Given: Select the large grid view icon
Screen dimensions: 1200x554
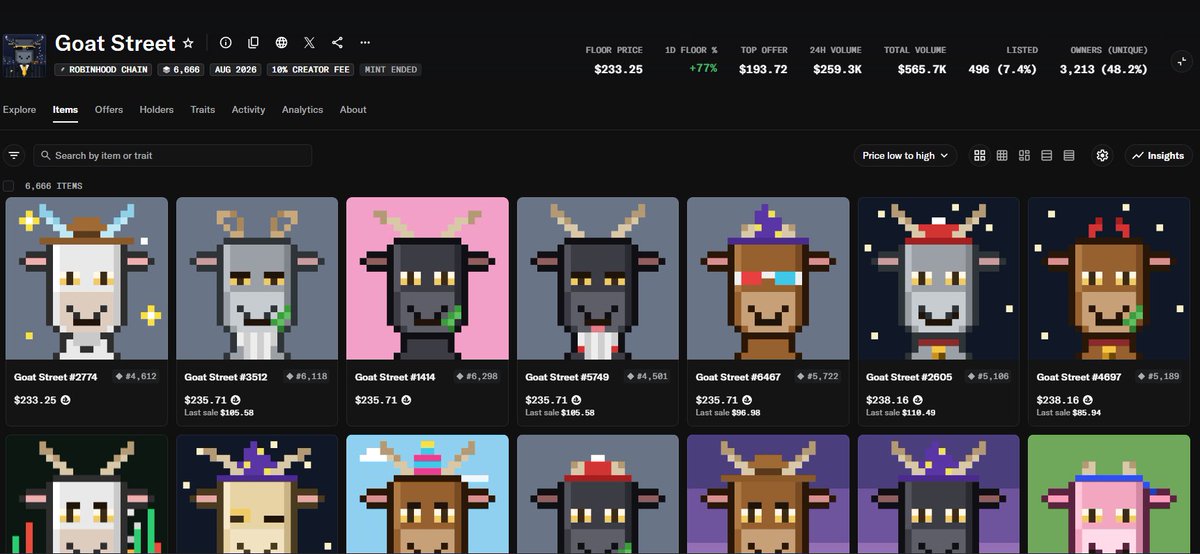Looking at the screenshot, I should (x=980, y=156).
